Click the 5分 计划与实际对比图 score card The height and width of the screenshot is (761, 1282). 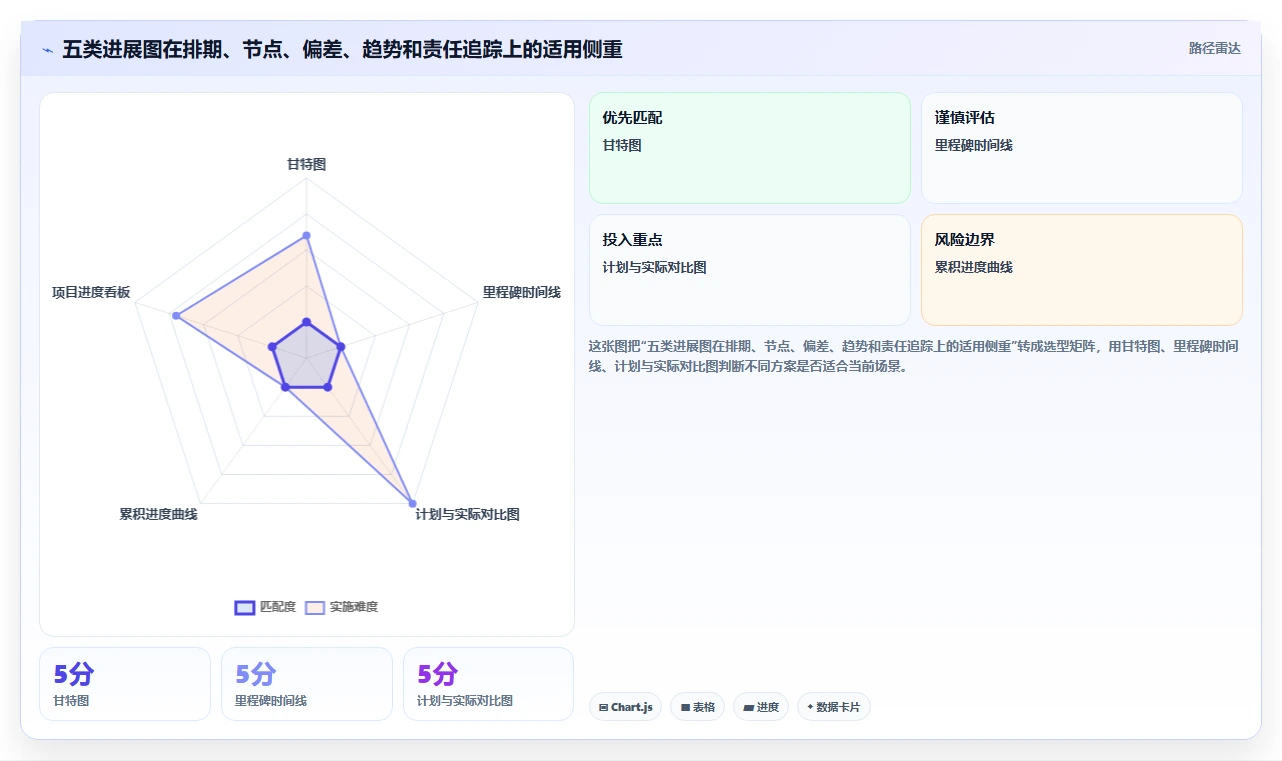(489, 684)
